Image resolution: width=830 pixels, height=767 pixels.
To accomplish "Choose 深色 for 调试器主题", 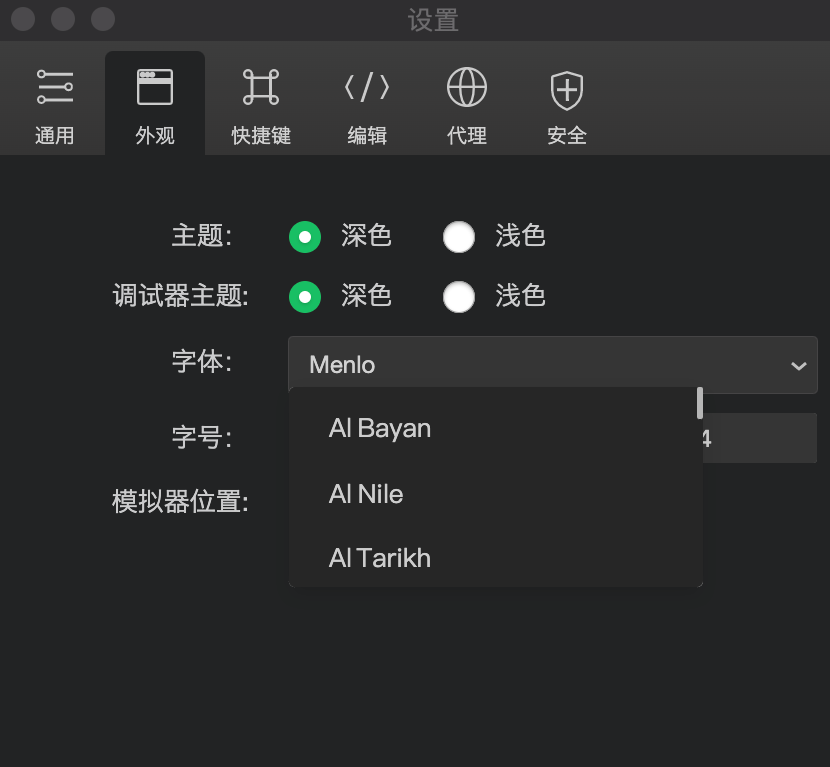I will [305, 297].
